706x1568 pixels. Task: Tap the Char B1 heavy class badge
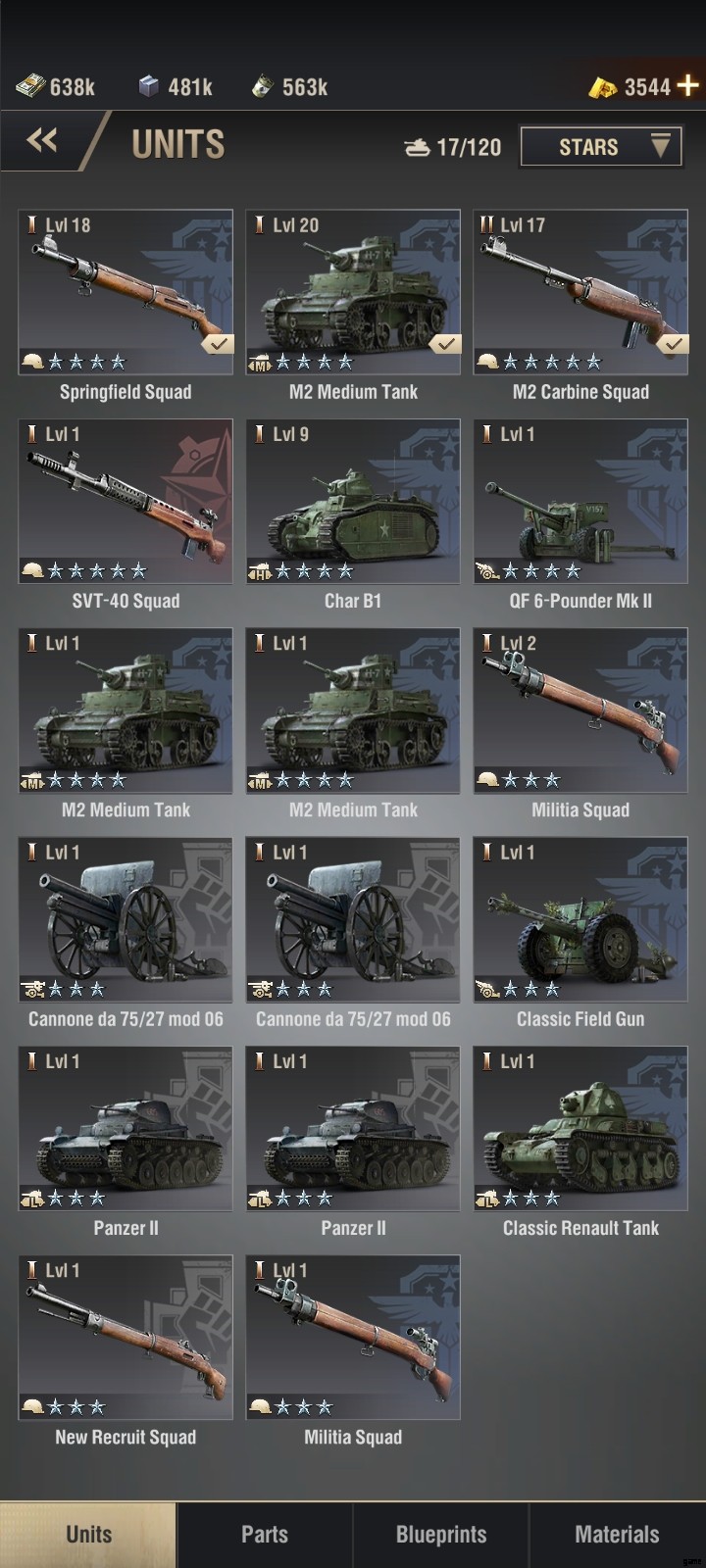pyautogui.click(x=260, y=571)
